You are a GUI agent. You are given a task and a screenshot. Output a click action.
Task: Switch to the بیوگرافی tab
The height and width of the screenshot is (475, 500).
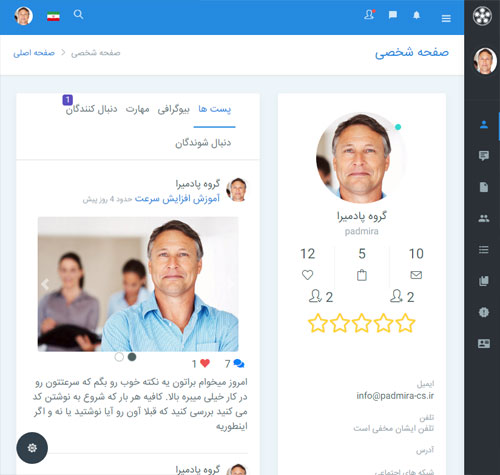[x=173, y=109]
